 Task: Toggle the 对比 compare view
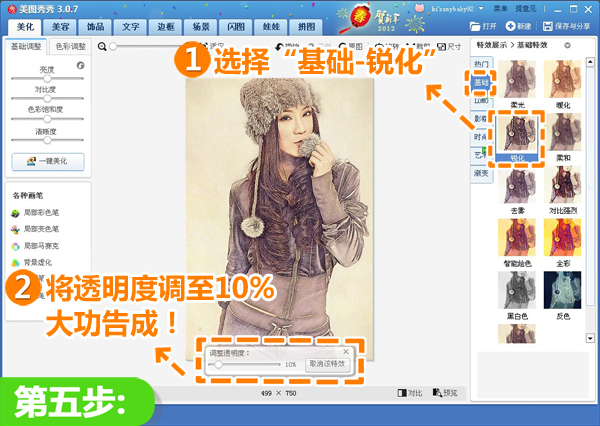pyautogui.click(x=410, y=393)
